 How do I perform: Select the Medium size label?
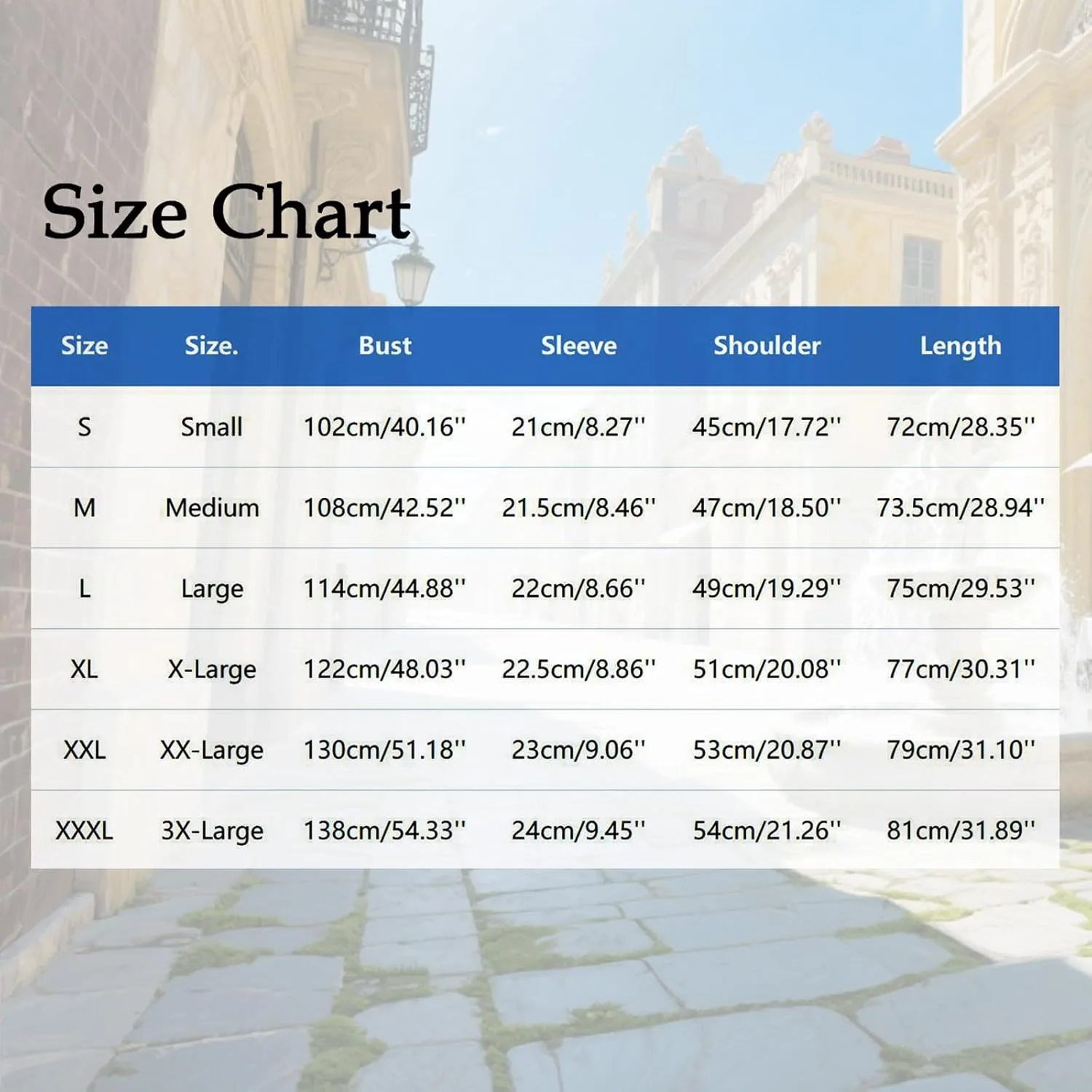[x=212, y=507]
